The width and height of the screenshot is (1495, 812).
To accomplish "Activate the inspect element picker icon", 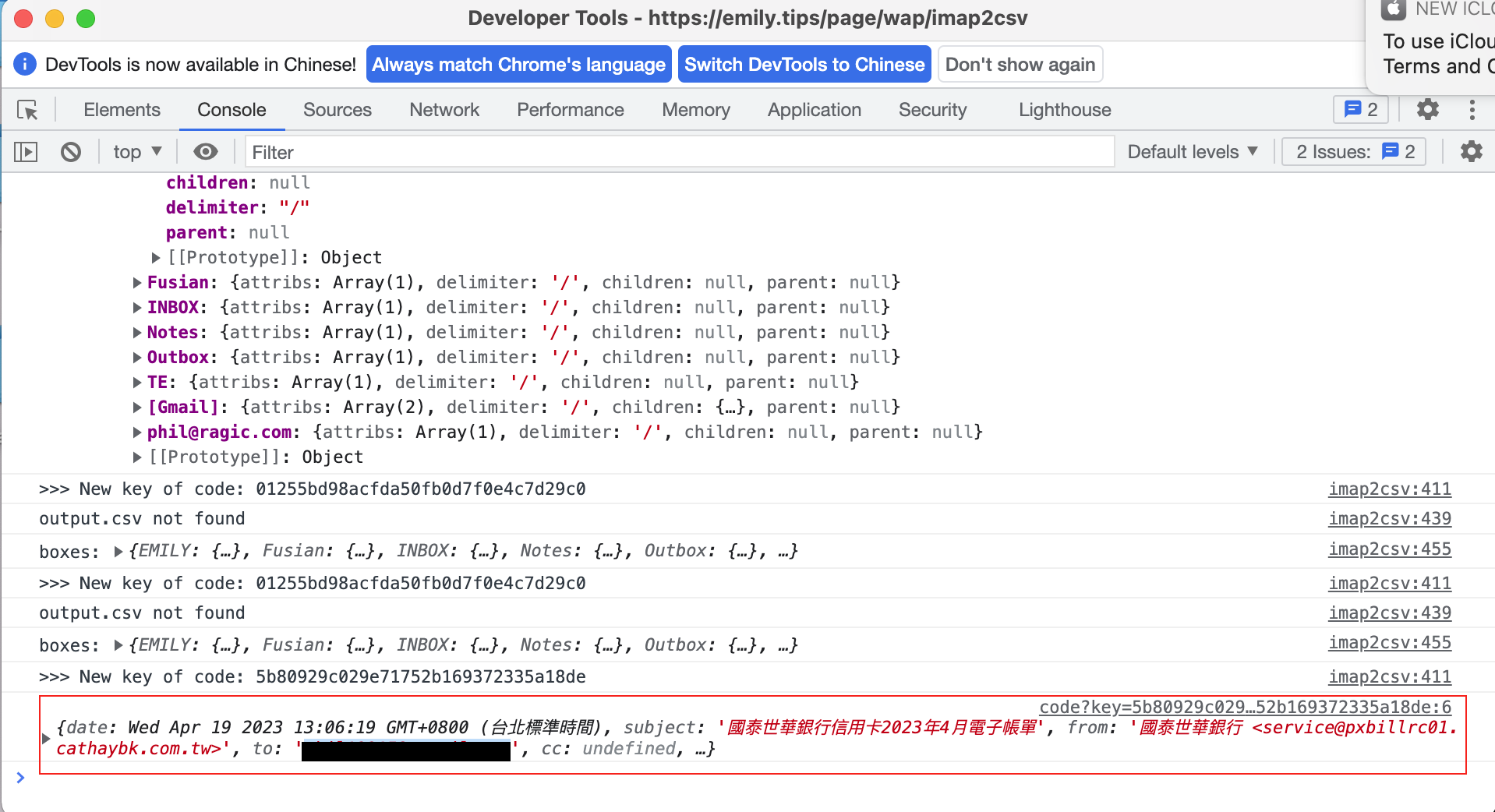I will coord(28,110).
